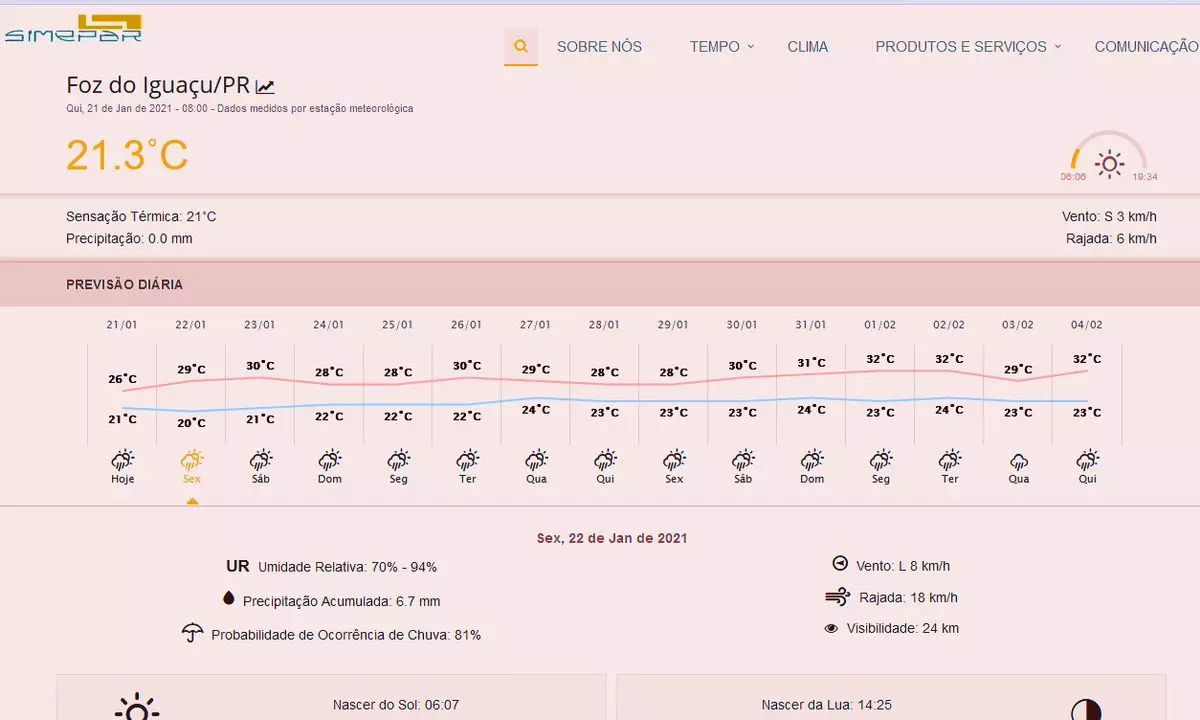Click the Qui 04/02 forecast icon
1200x720 pixels.
[x=1087, y=460]
